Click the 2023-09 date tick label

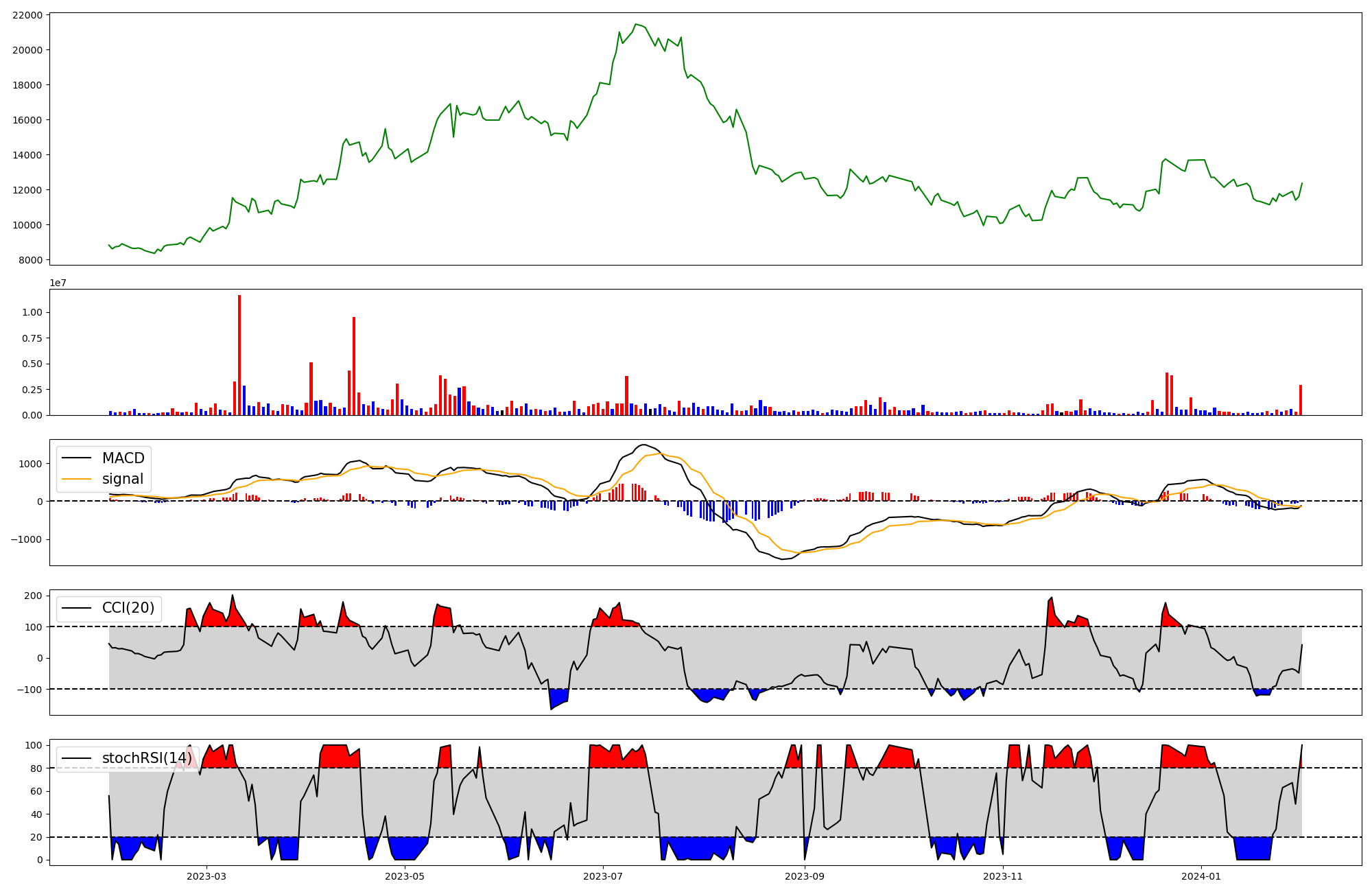pos(805,876)
